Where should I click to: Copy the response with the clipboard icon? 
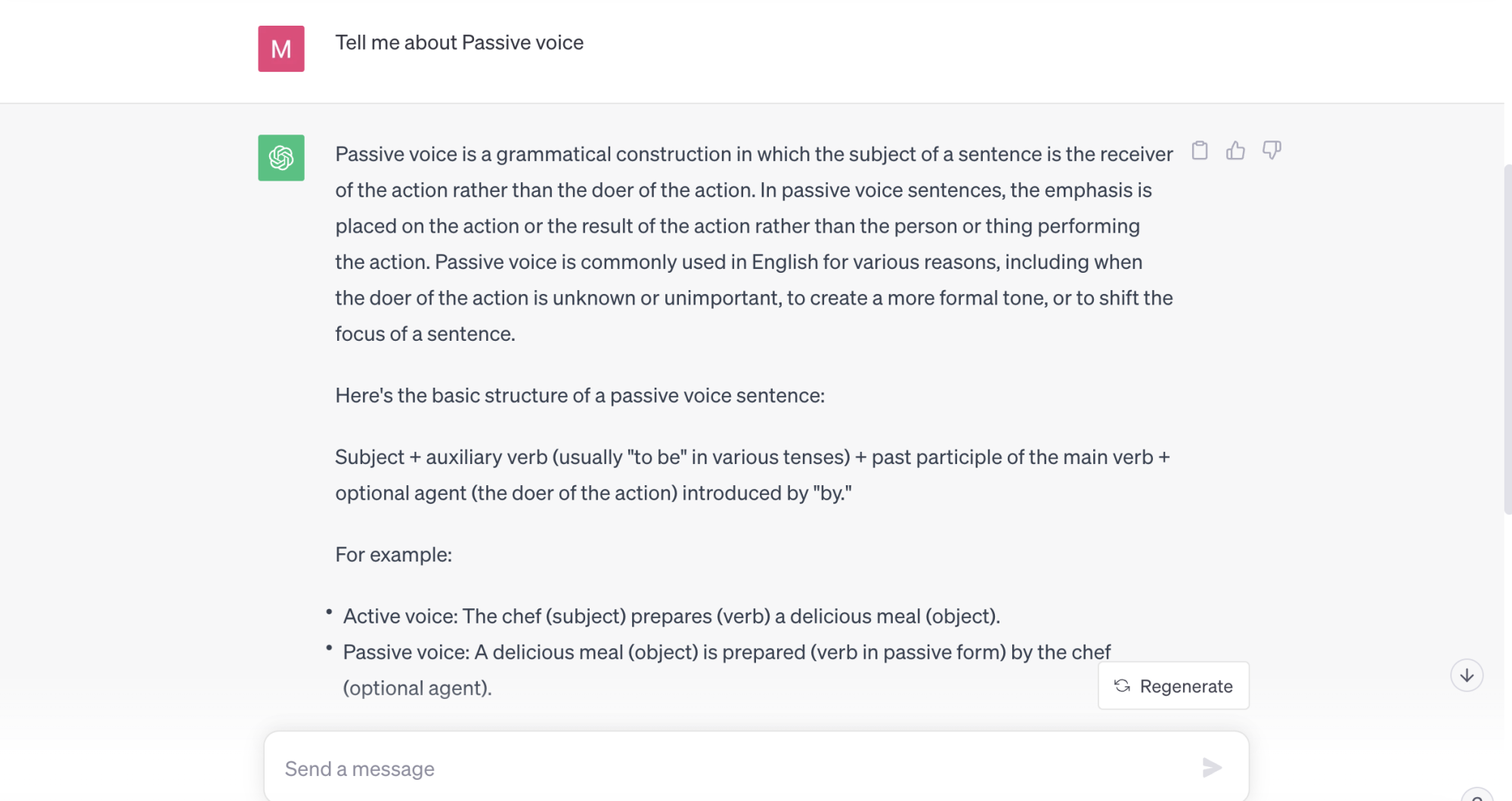(x=1200, y=150)
